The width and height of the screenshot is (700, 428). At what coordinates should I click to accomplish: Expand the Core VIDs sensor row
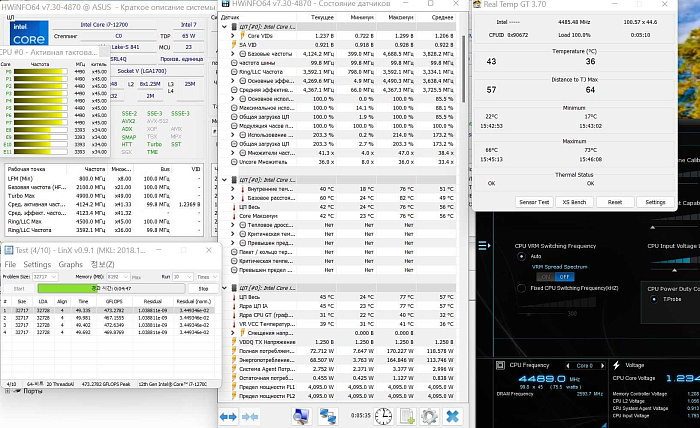click(233, 36)
